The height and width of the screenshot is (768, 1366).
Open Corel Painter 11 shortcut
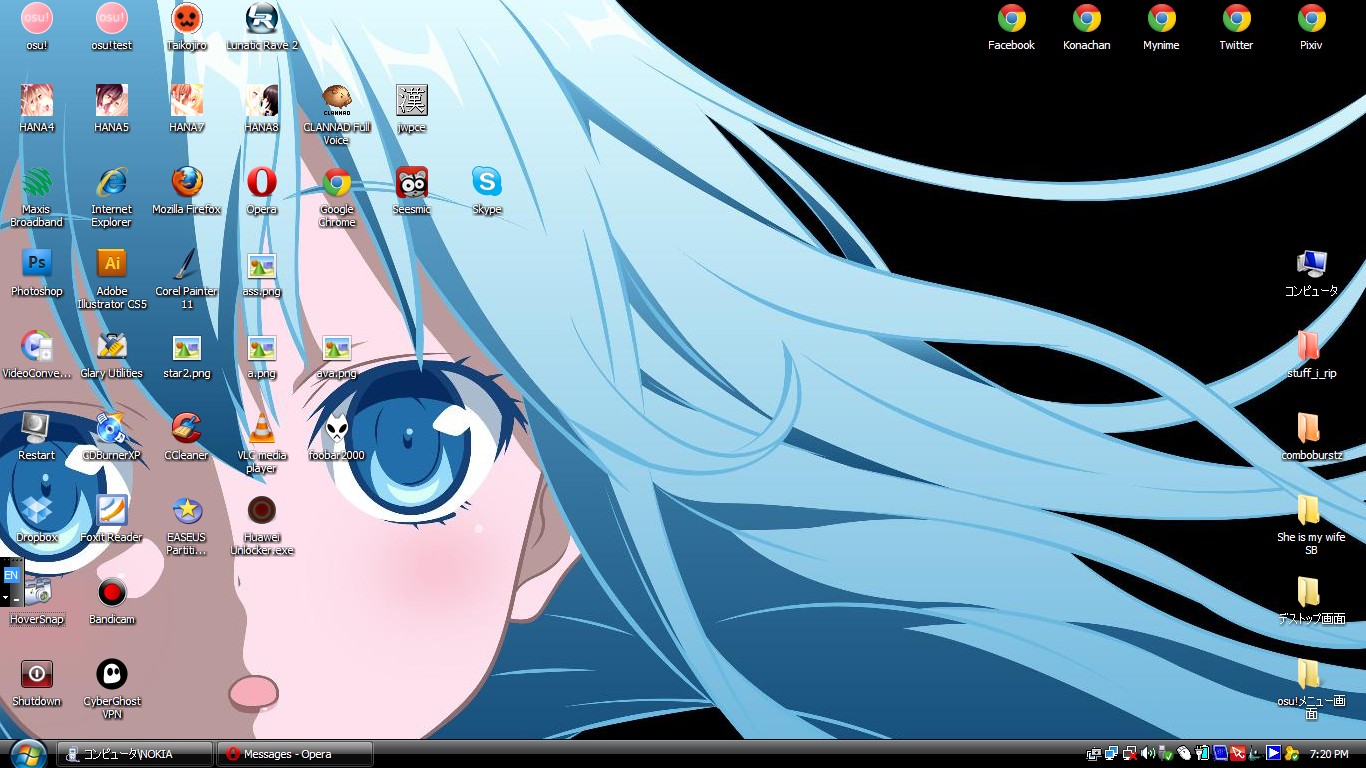point(186,279)
